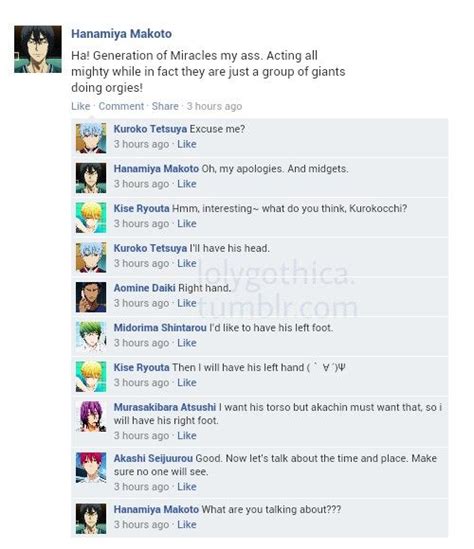The image size is (474, 549).
Task: Open Murasakibara Atsushi's profile name link
Action: pyautogui.click(x=165, y=407)
